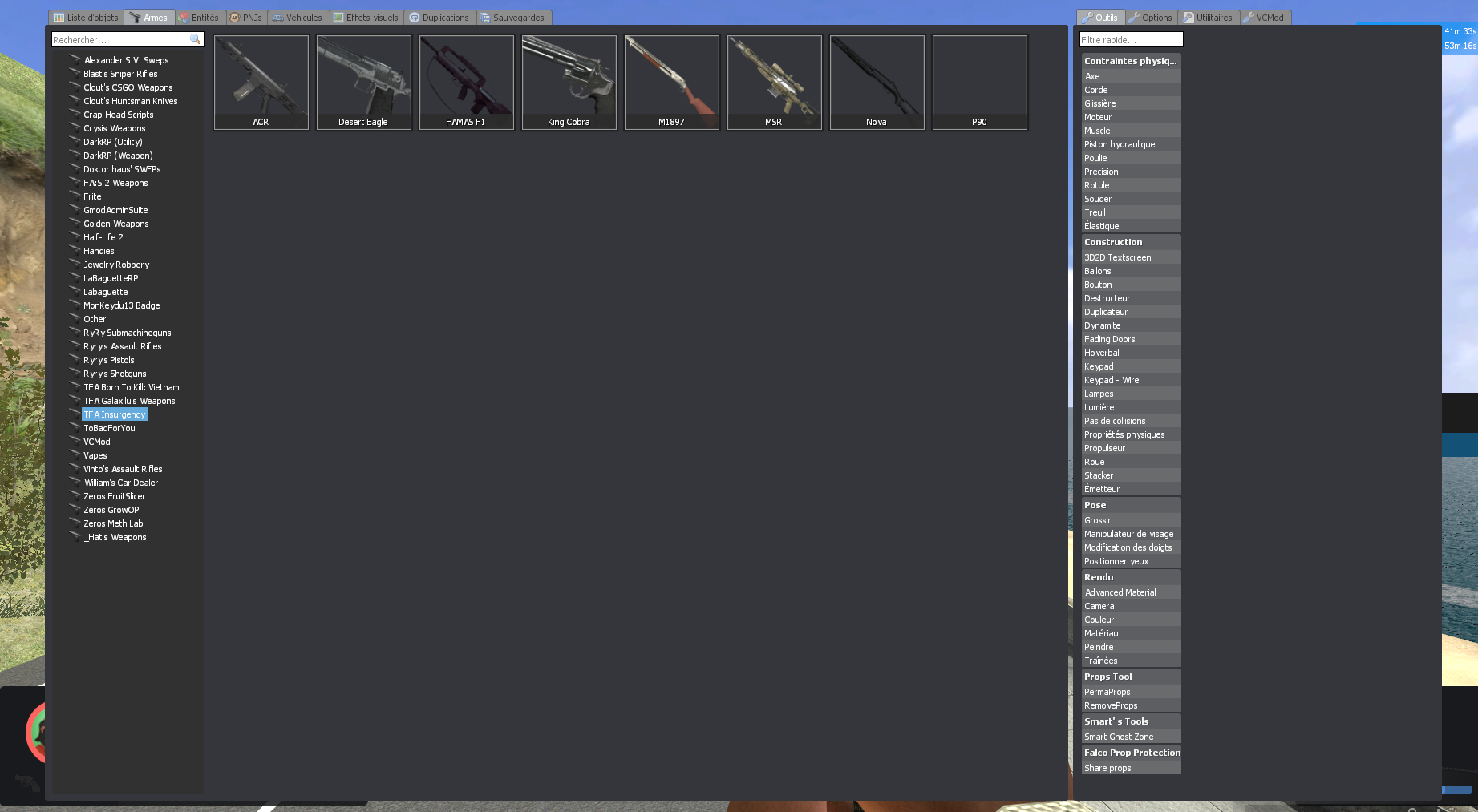Collapse the Smart's Tools section header
Viewport: 1478px width, 812px height.
pyautogui.click(x=1131, y=721)
